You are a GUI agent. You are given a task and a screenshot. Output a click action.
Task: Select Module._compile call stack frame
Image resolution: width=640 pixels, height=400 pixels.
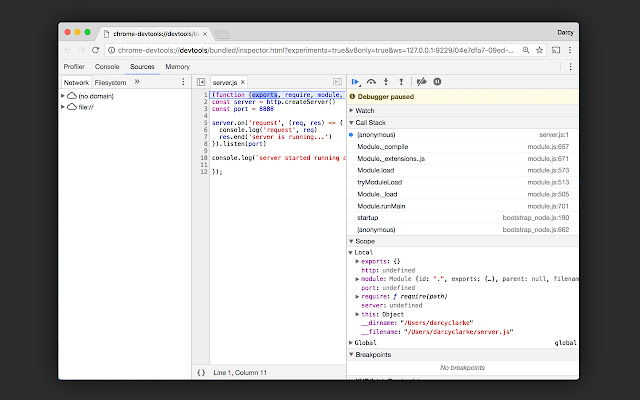click(381, 146)
